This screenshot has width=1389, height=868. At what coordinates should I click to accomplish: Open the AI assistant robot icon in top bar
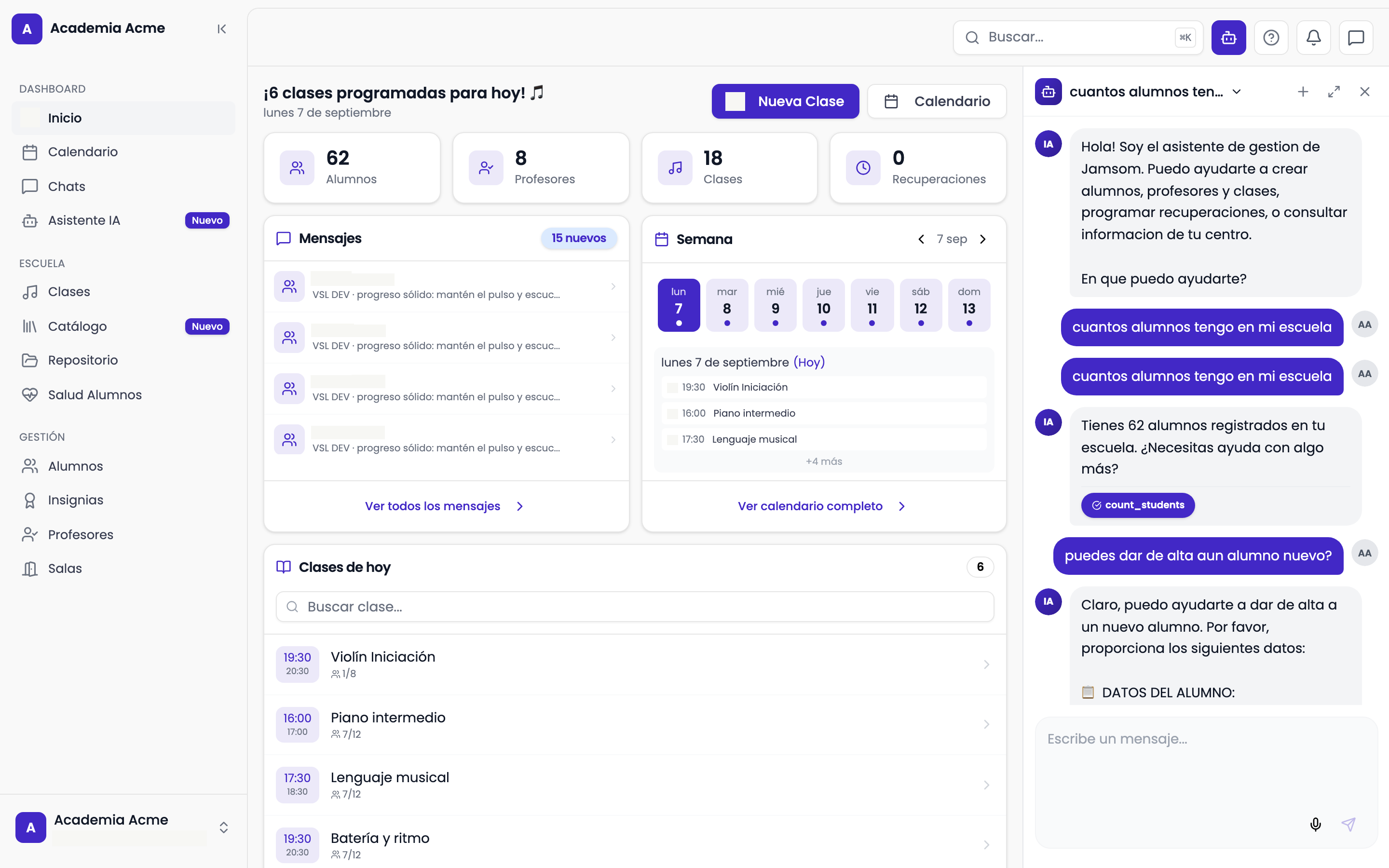[1228, 38]
